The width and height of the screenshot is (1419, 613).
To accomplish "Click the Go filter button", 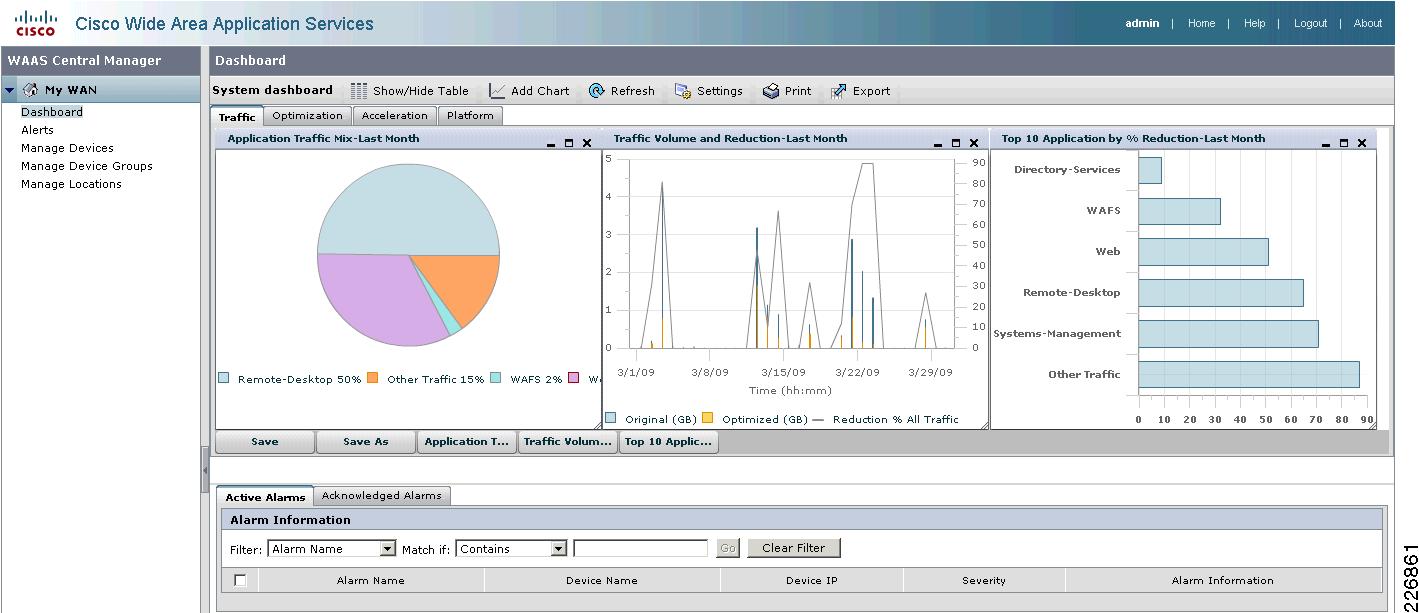I will point(728,548).
